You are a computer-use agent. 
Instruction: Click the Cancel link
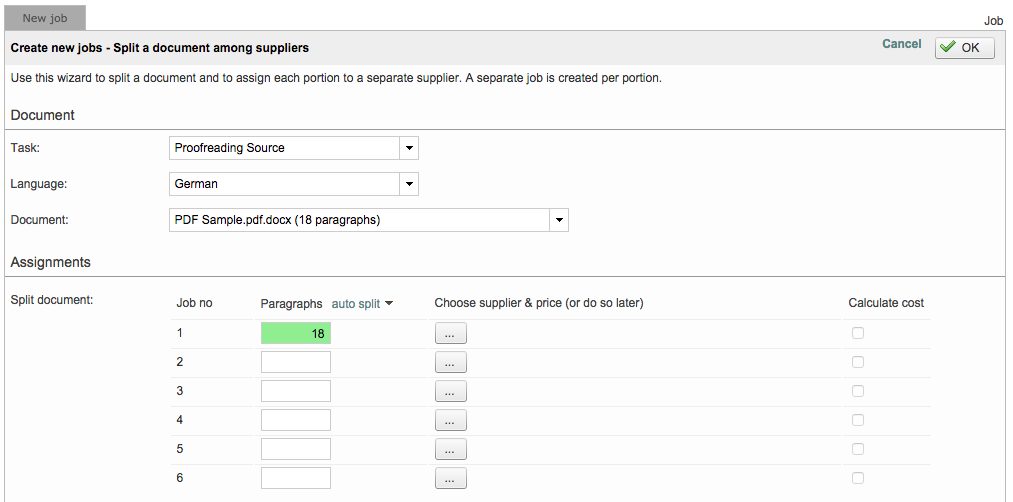[901, 44]
